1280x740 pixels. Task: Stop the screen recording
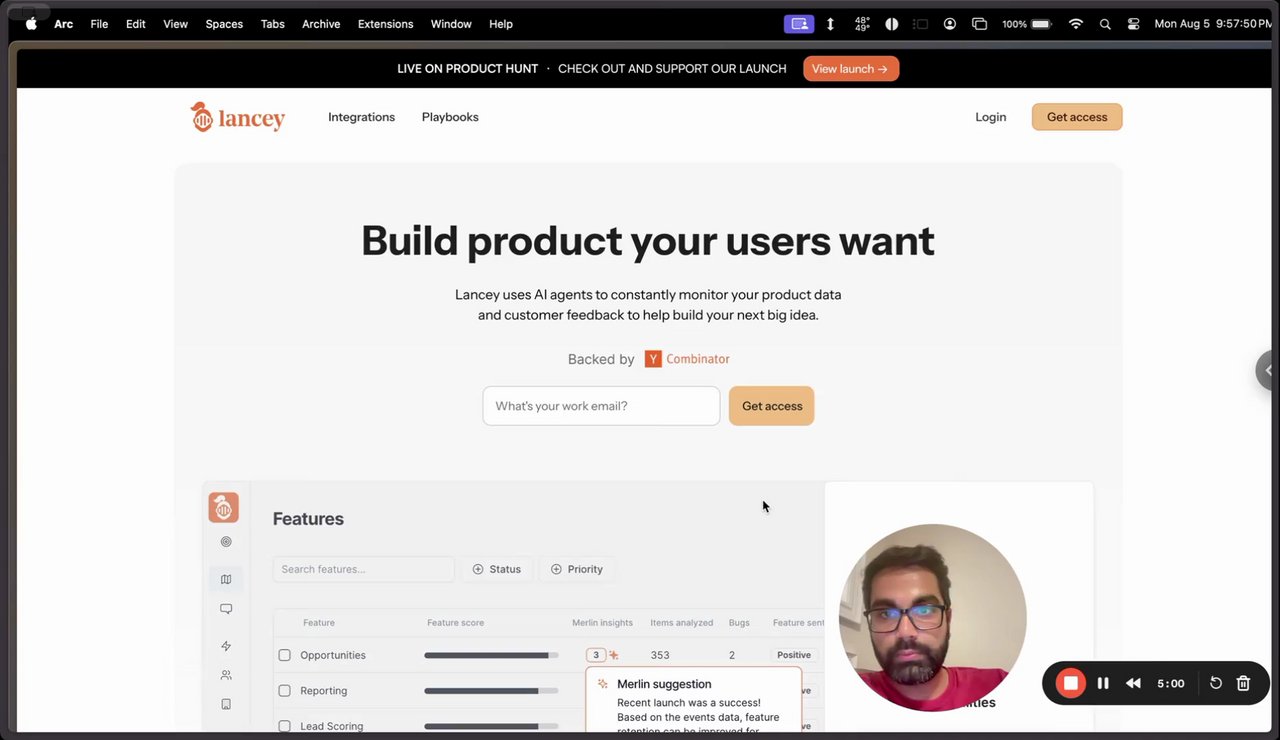(1071, 683)
